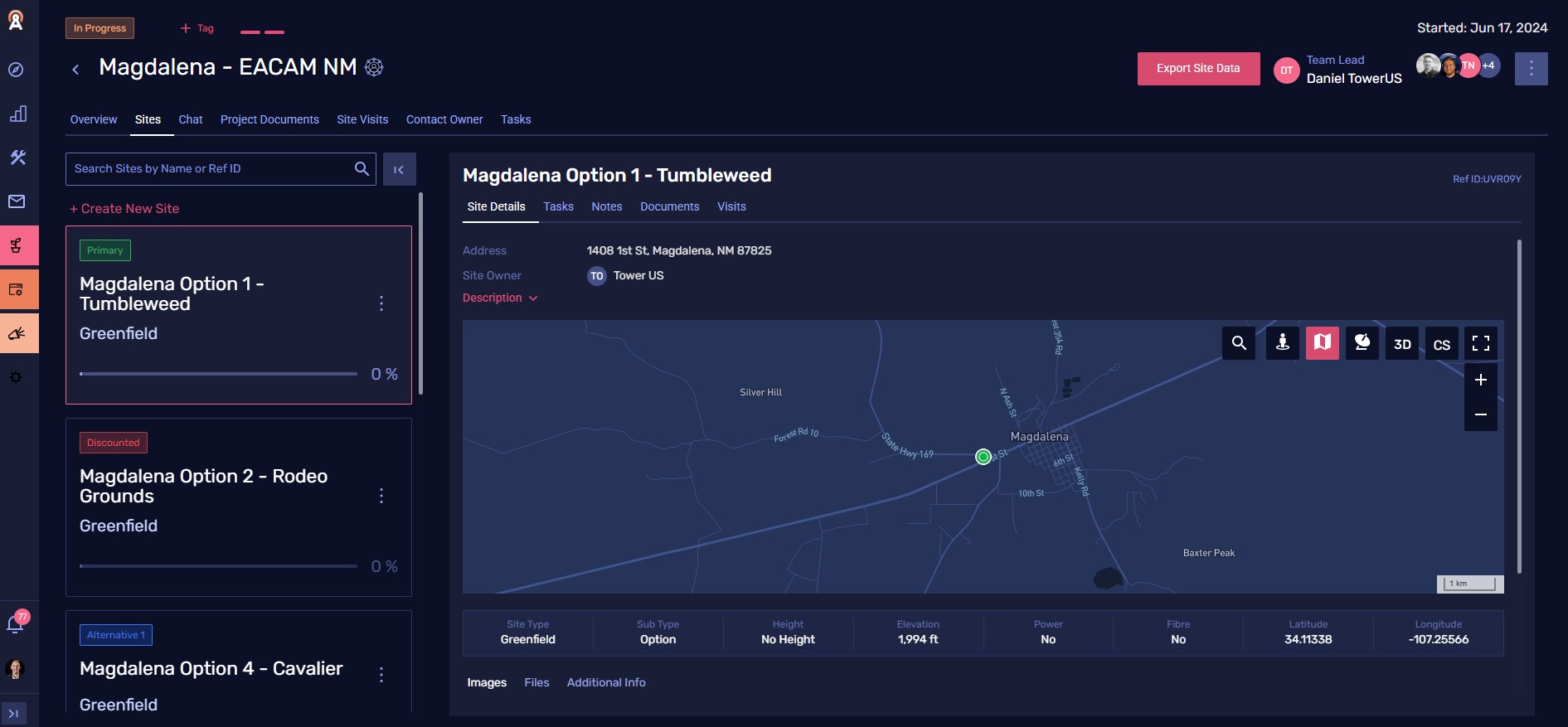Open the tools wrench sidebar icon
1568x727 pixels.
(17, 158)
